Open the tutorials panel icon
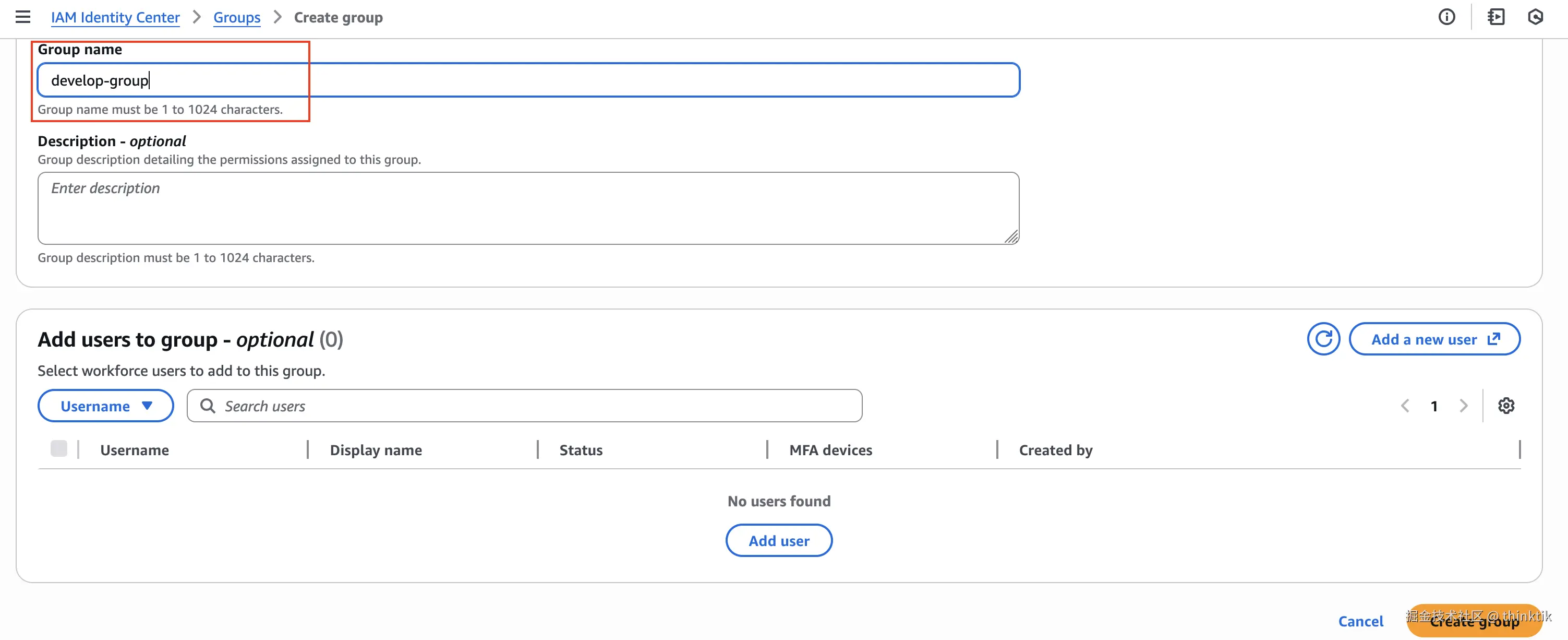 tap(1495, 17)
